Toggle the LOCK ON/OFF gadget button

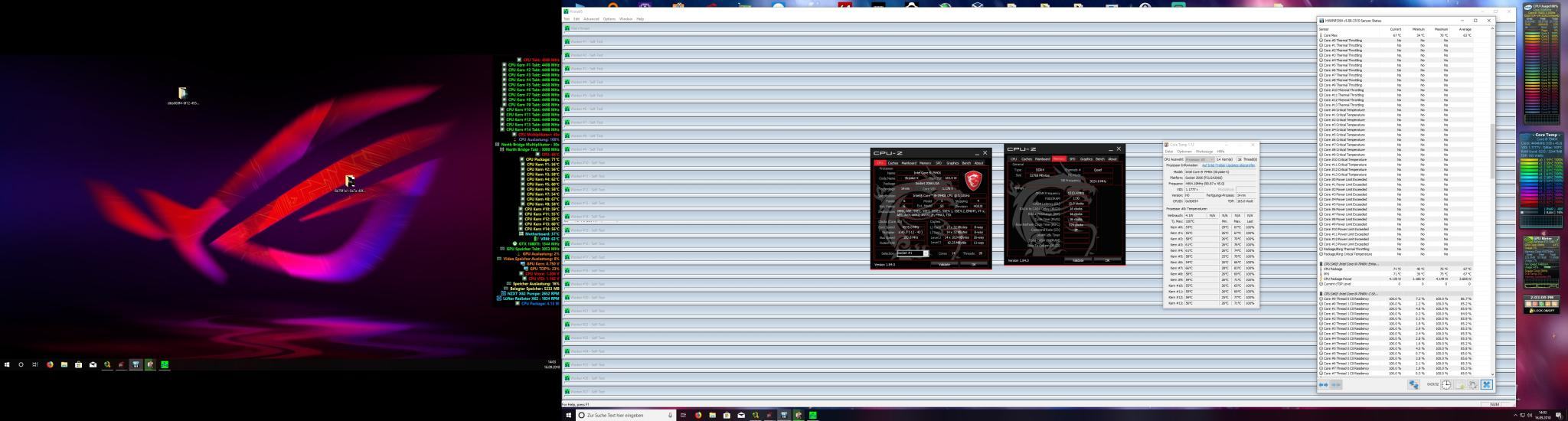[1543, 310]
